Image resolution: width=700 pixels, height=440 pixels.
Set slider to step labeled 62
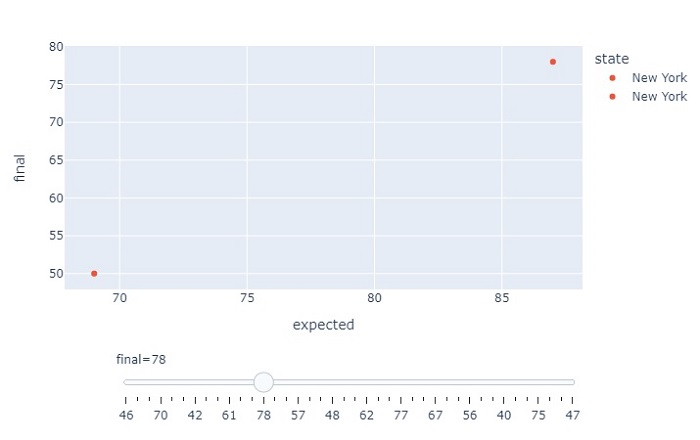tap(367, 382)
